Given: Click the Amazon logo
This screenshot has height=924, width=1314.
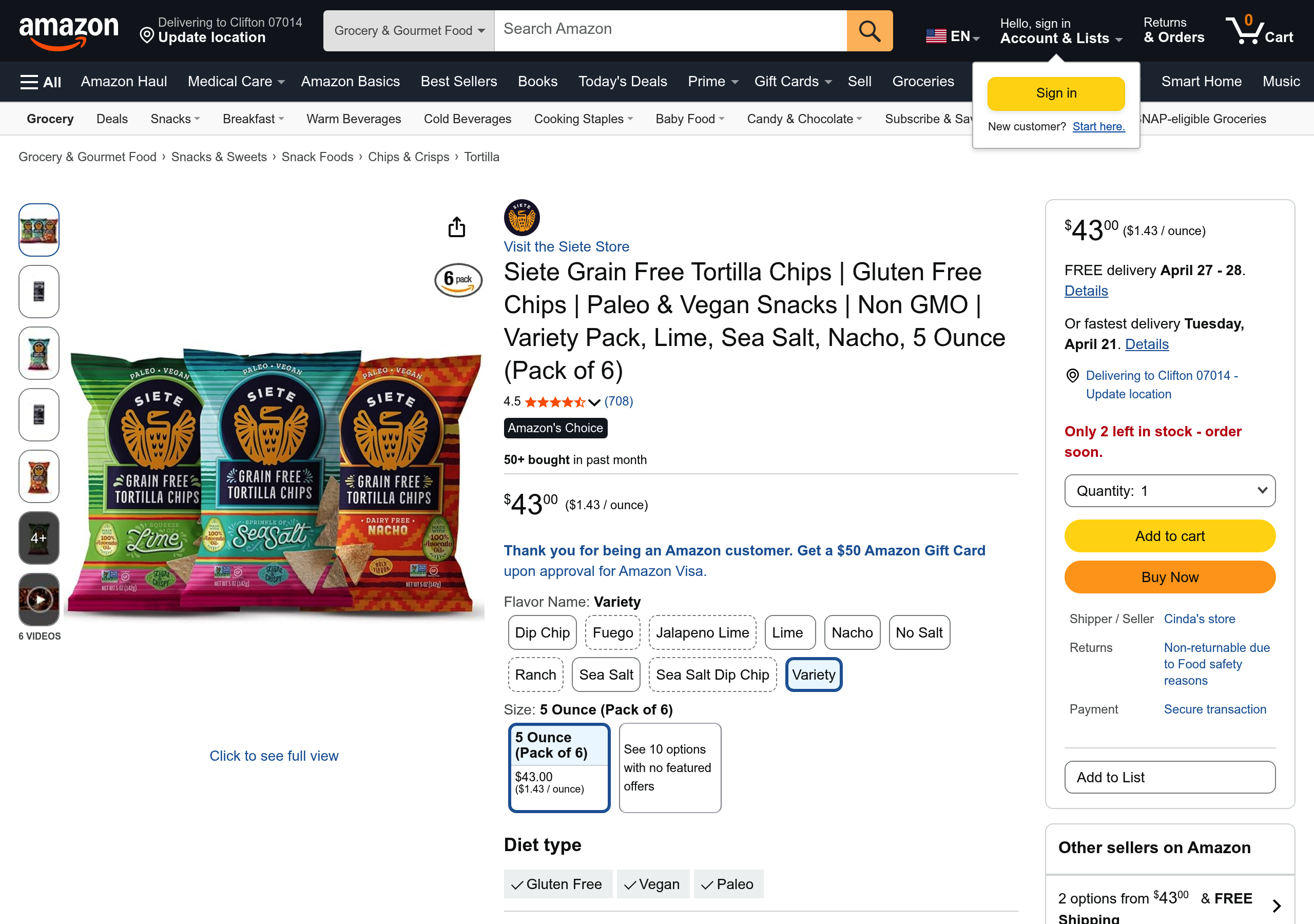Looking at the screenshot, I should (x=69, y=30).
